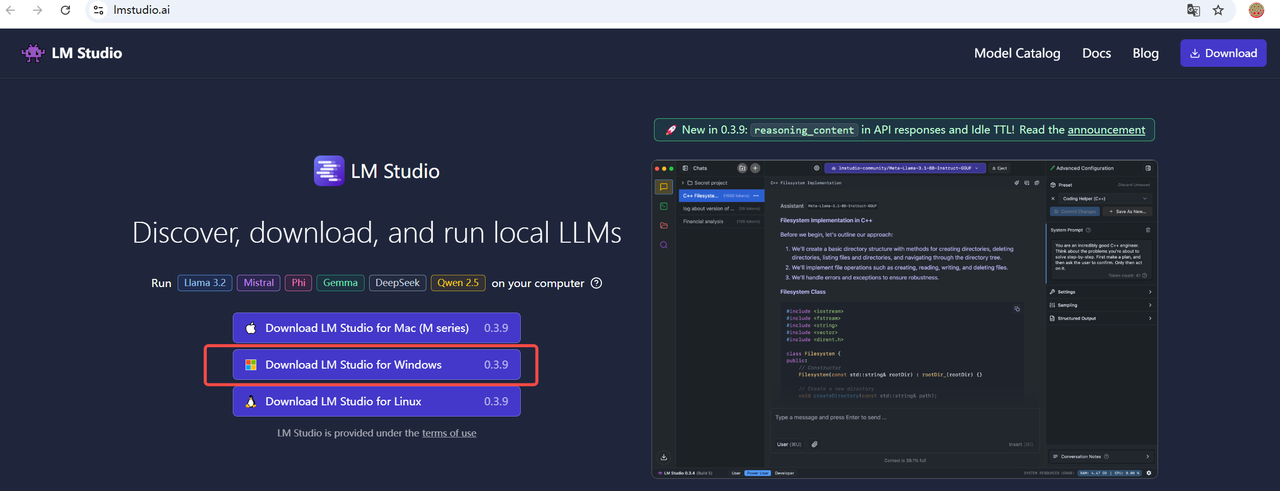This screenshot has height=491, width=1280.
Task: Click the Eject button in preview
Action: (x=1000, y=168)
